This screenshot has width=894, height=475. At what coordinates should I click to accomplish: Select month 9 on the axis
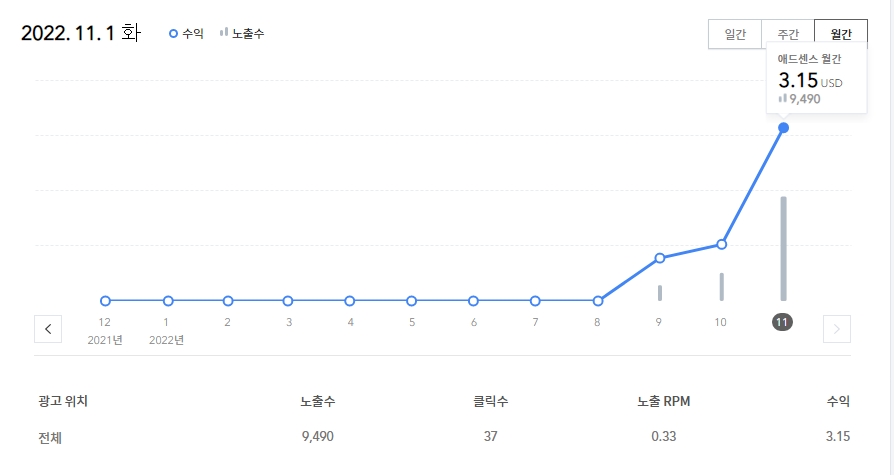pos(659,322)
